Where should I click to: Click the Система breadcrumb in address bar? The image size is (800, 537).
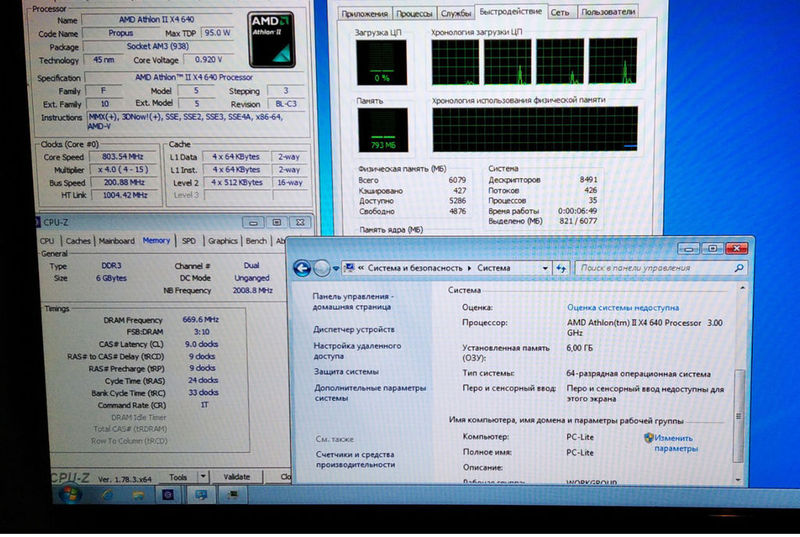pos(493,268)
